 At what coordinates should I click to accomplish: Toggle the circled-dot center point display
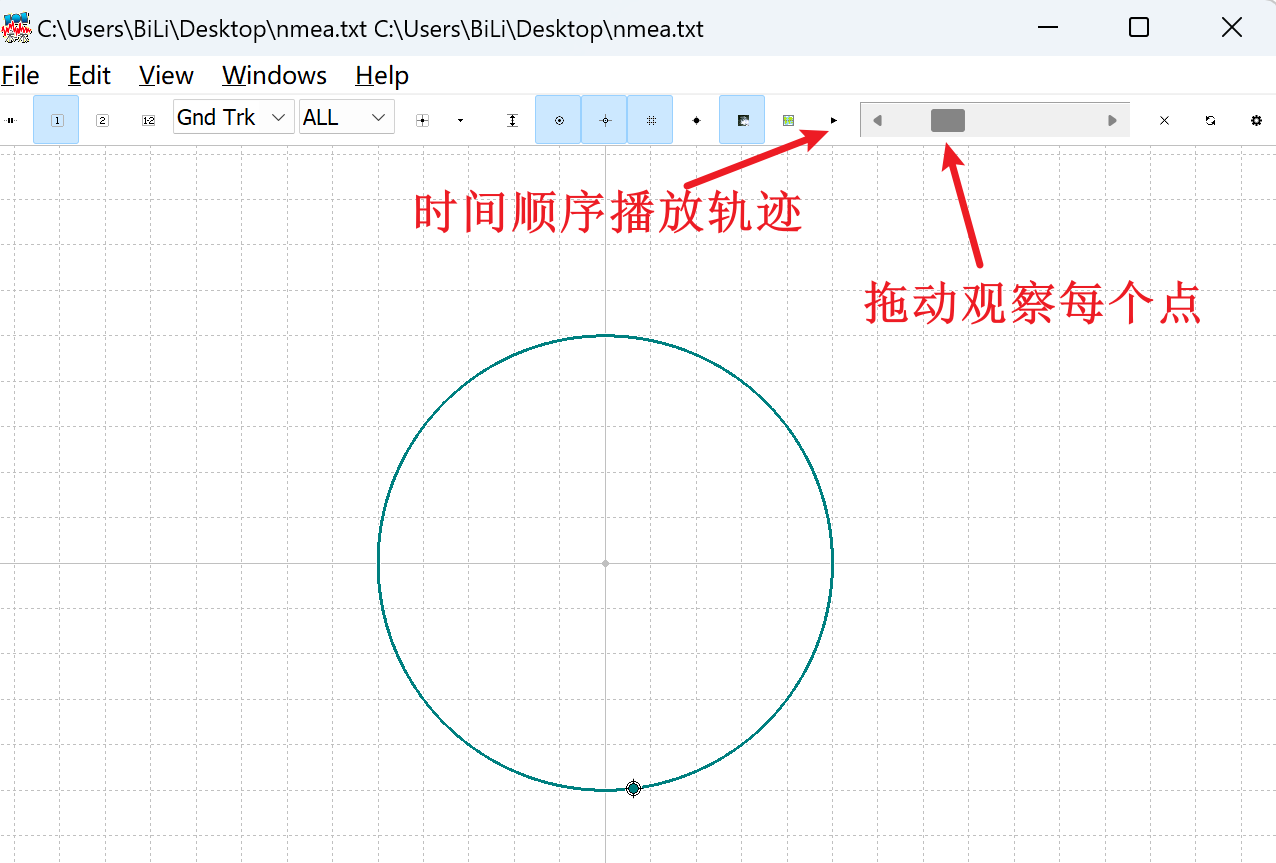(x=557, y=119)
